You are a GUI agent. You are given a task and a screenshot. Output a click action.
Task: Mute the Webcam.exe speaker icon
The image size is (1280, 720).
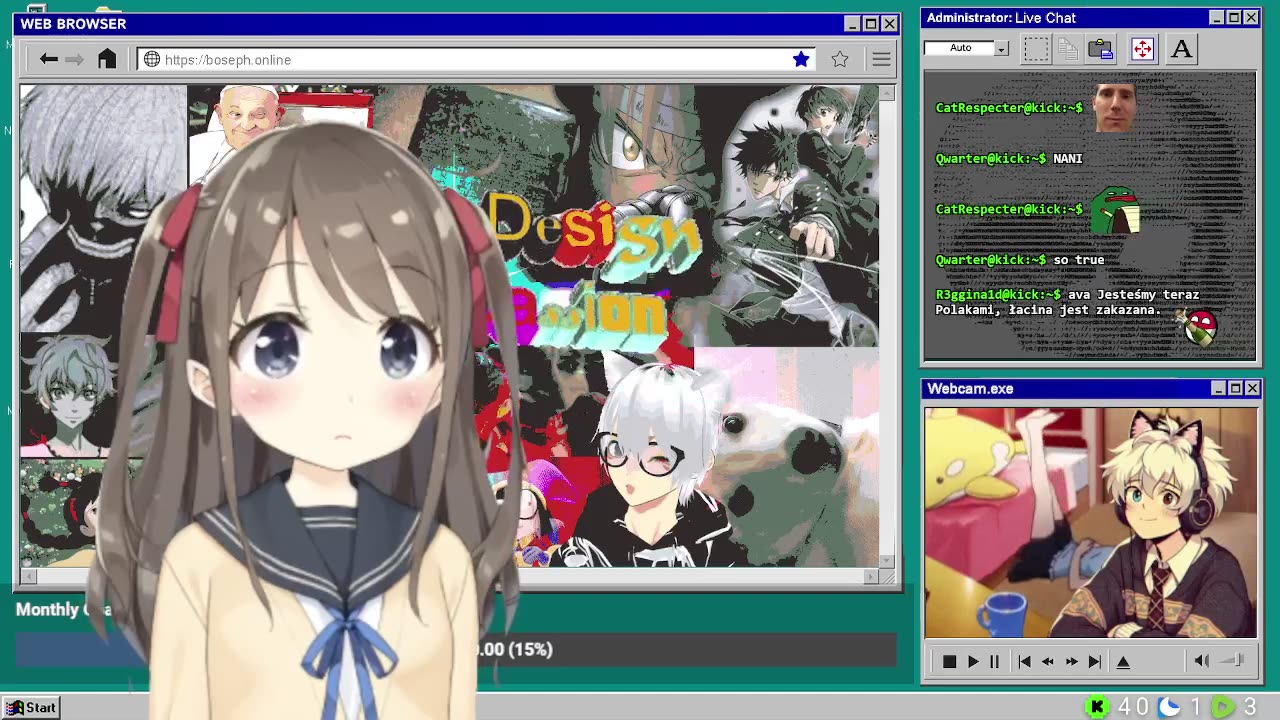pos(1201,661)
